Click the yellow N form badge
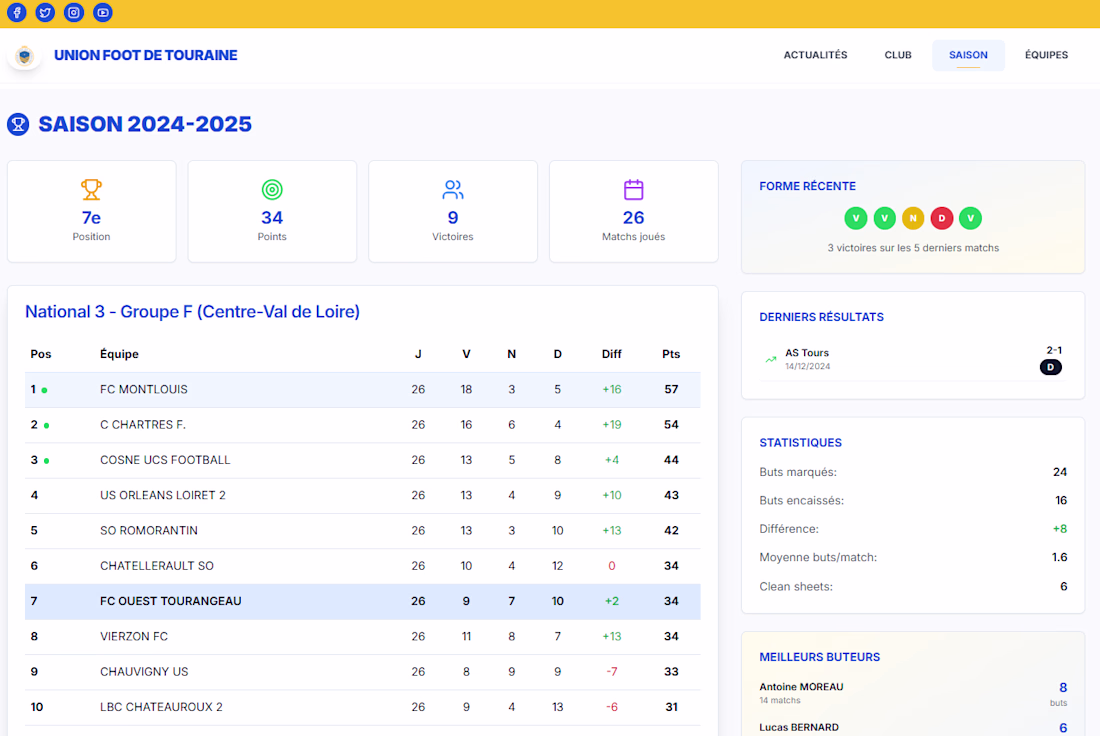 [x=913, y=218]
